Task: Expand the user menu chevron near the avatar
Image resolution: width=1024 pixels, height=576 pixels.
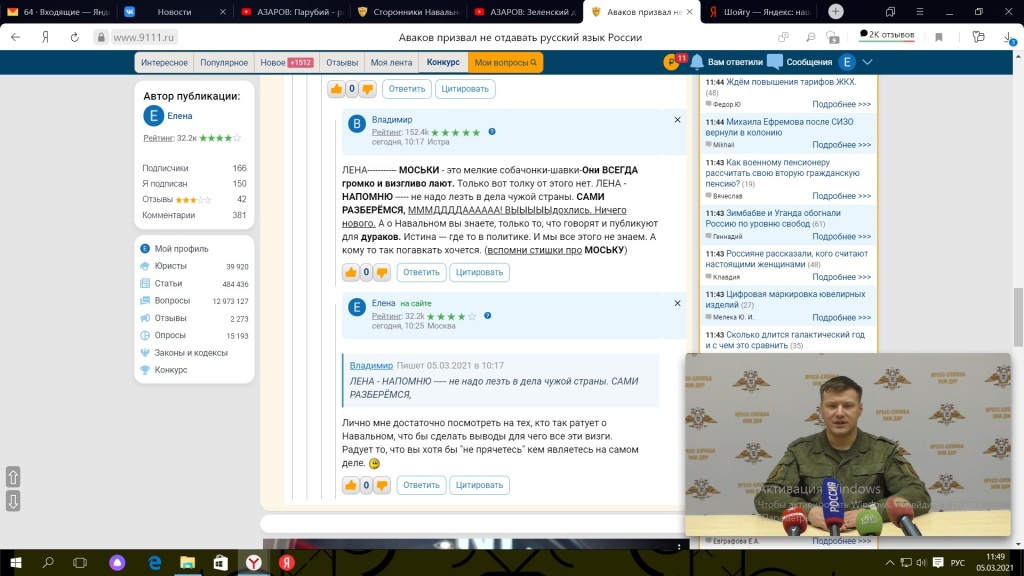Action: coord(867,62)
